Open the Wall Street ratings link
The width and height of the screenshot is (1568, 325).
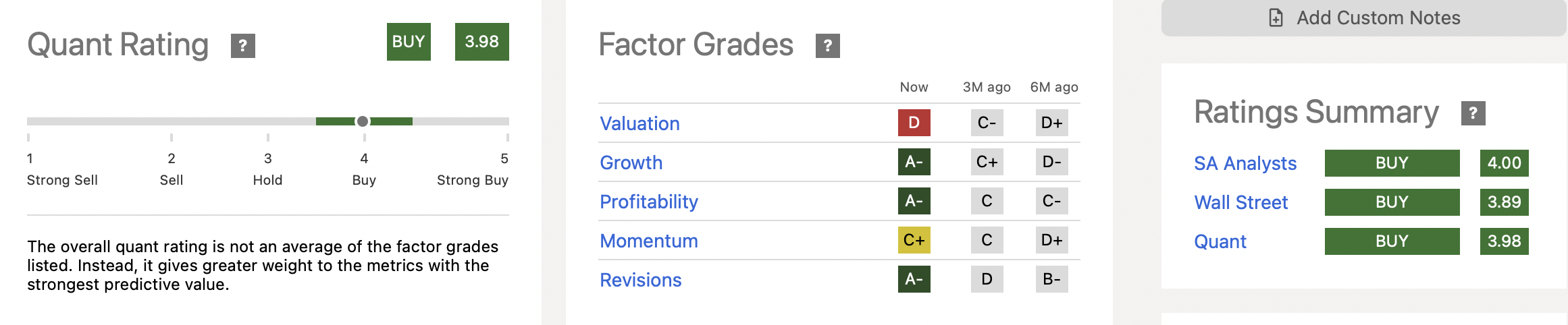click(1240, 202)
